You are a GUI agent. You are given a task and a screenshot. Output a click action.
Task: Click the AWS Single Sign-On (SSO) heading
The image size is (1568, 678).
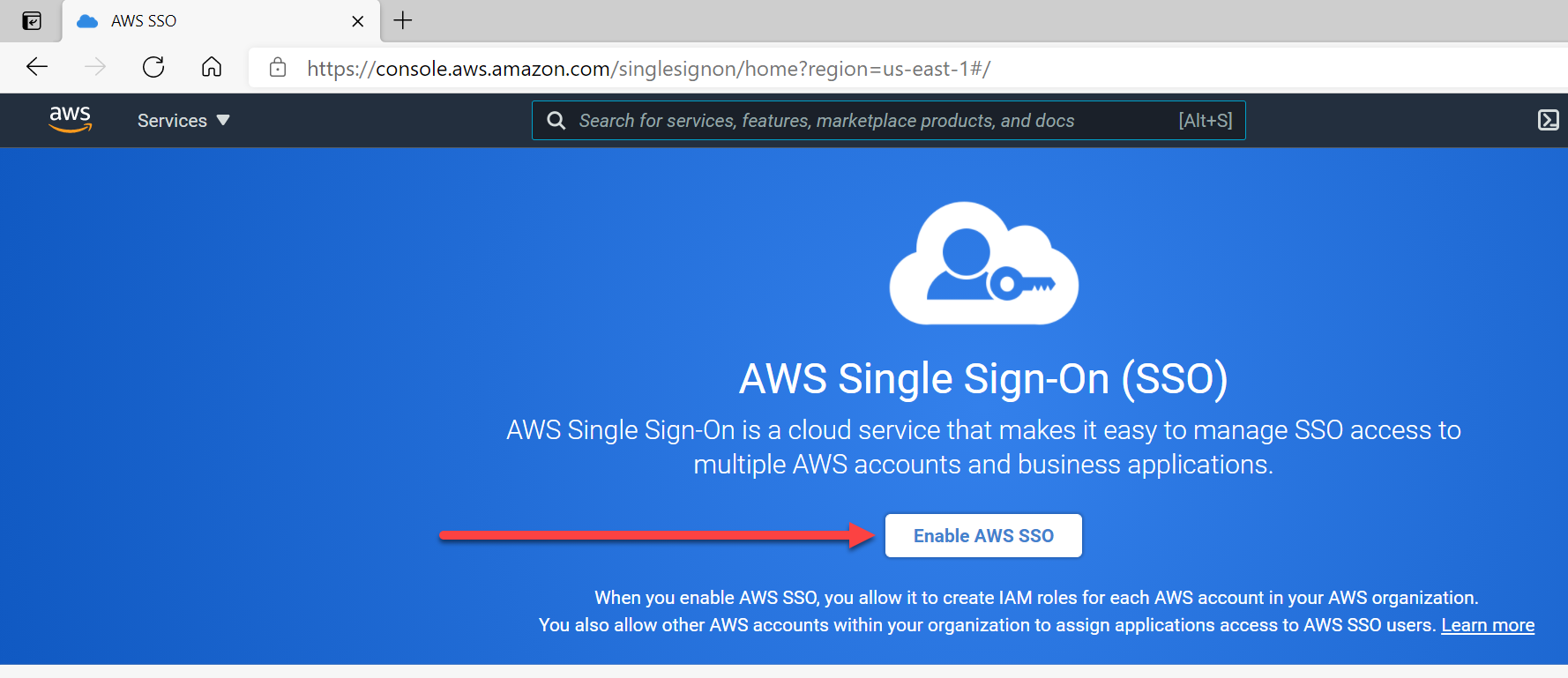[982, 379]
